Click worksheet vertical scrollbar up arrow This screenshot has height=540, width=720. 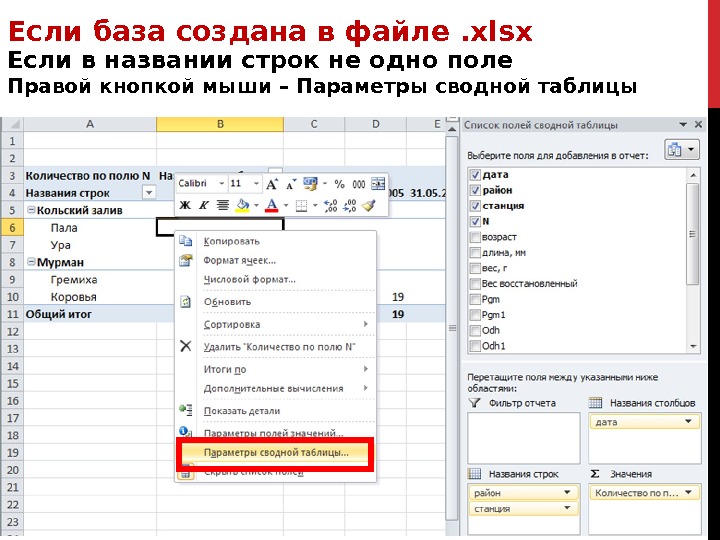tap(452, 129)
